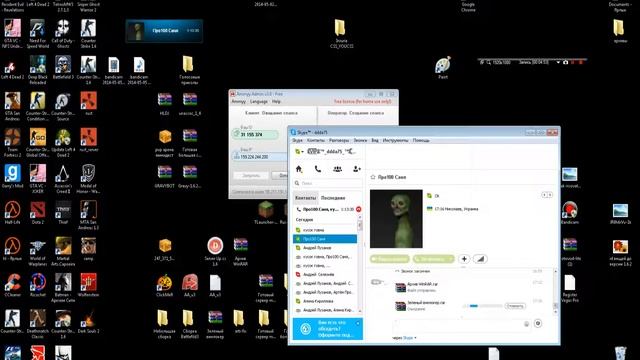Click Skype contact list scrollbar
This screenshot has height=360, width=640.
360,265
